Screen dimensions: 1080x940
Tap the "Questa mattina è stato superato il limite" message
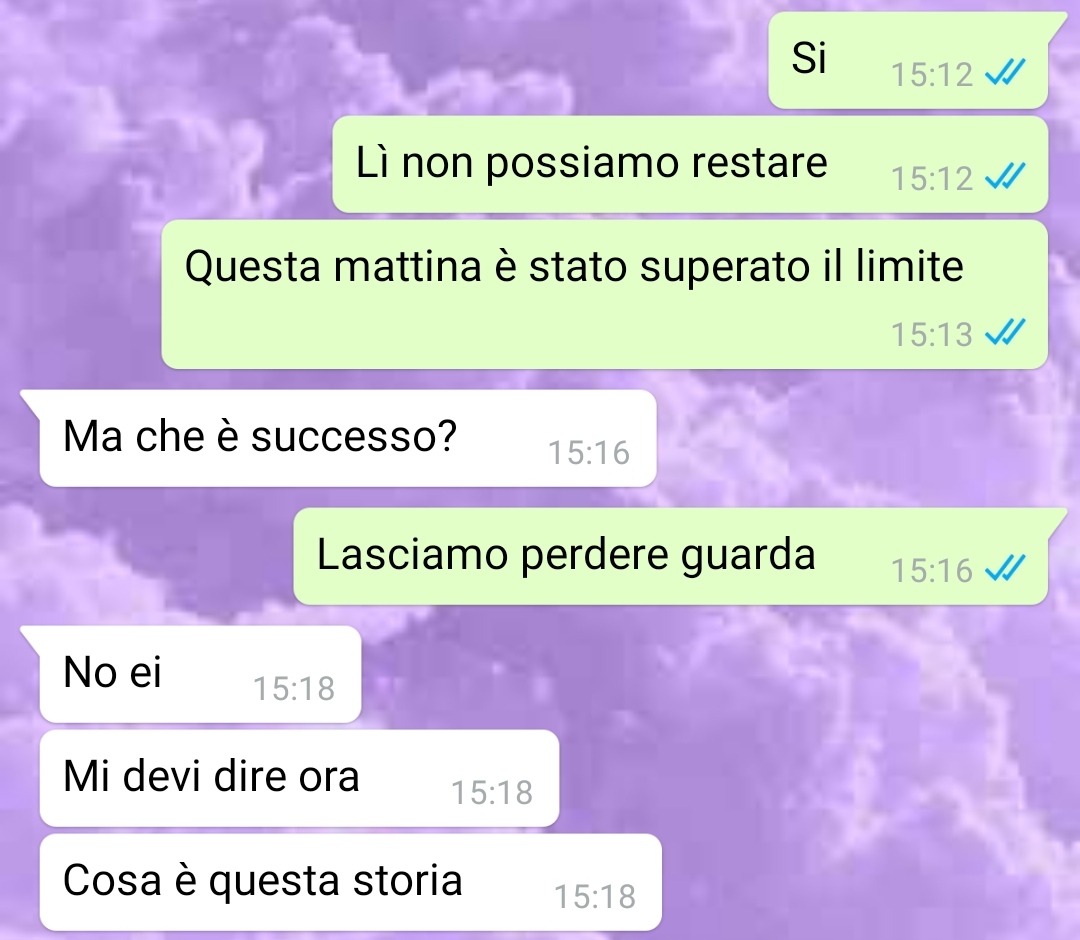point(605,295)
